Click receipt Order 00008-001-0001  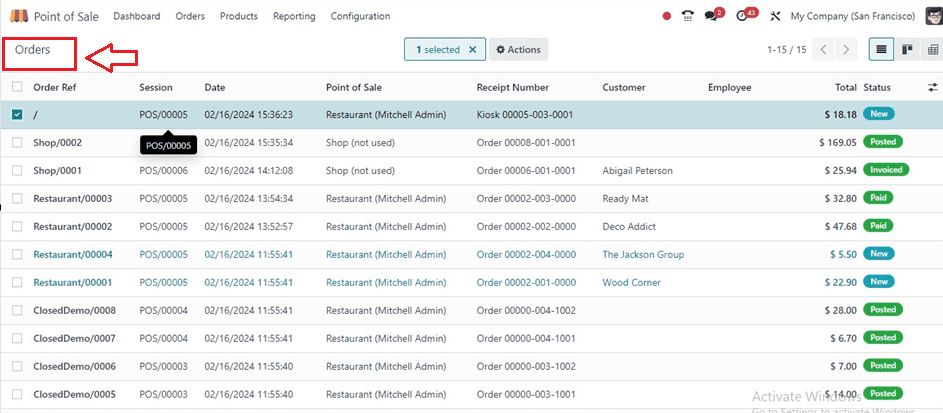[526, 142]
